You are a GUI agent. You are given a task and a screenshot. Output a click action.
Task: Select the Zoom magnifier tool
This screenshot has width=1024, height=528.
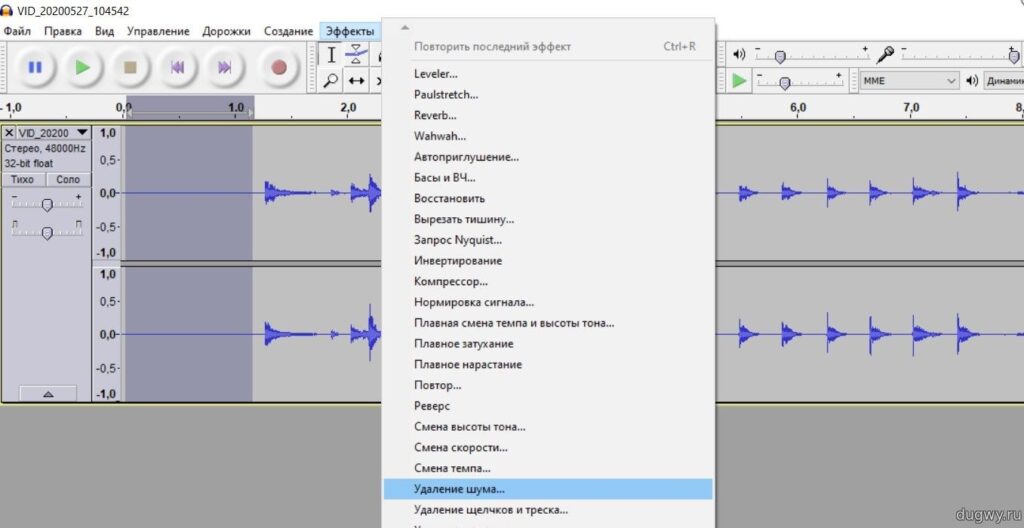(x=331, y=81)
